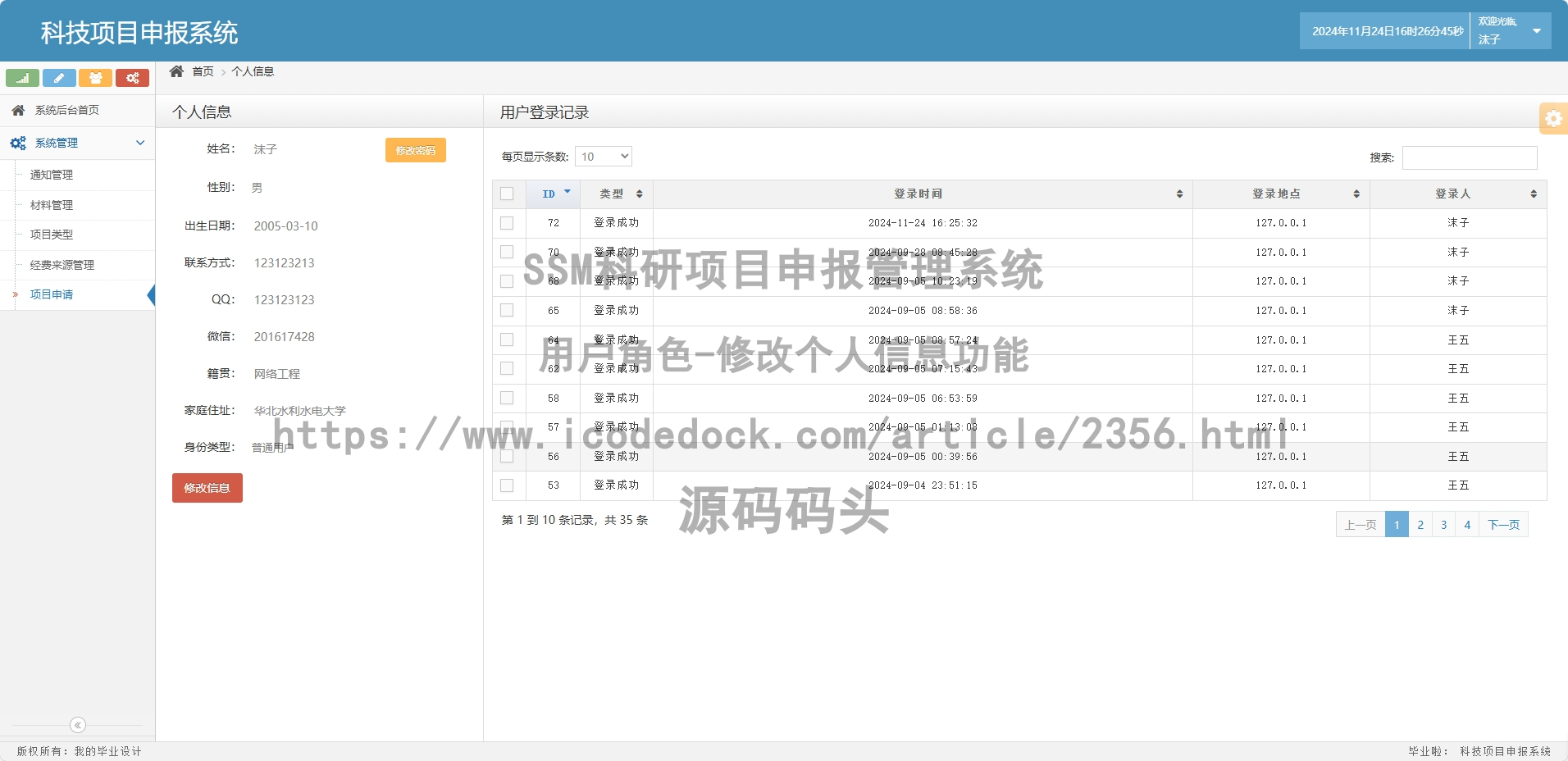
Task: Click the 修改密码 button
Action: click(416, 150)
